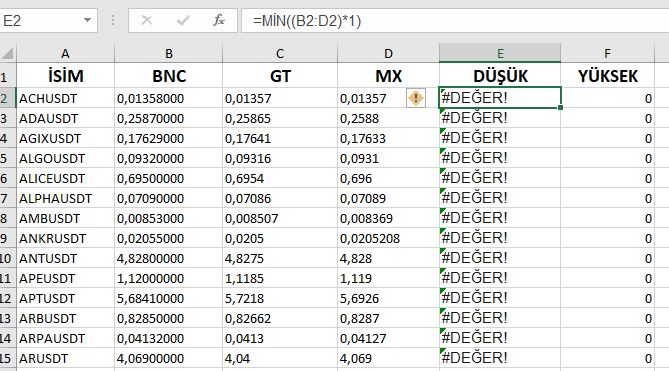Select the ANTUSDT cell
The image size is (669, 371).
[x=65, y=258]
